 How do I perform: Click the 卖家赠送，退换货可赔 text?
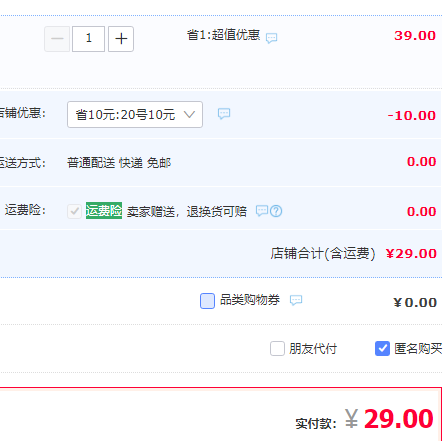coord(187,211)
